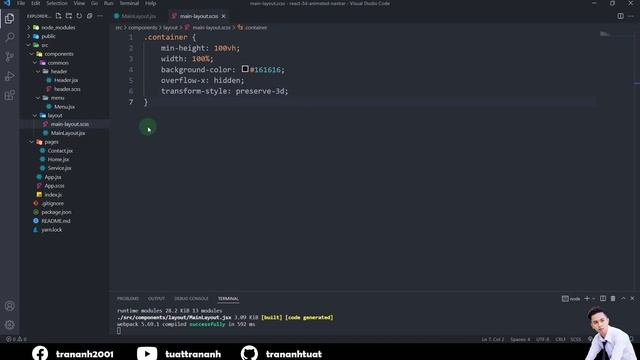
Task: Open App.jsx in the file tree
Action: (53, 177)
